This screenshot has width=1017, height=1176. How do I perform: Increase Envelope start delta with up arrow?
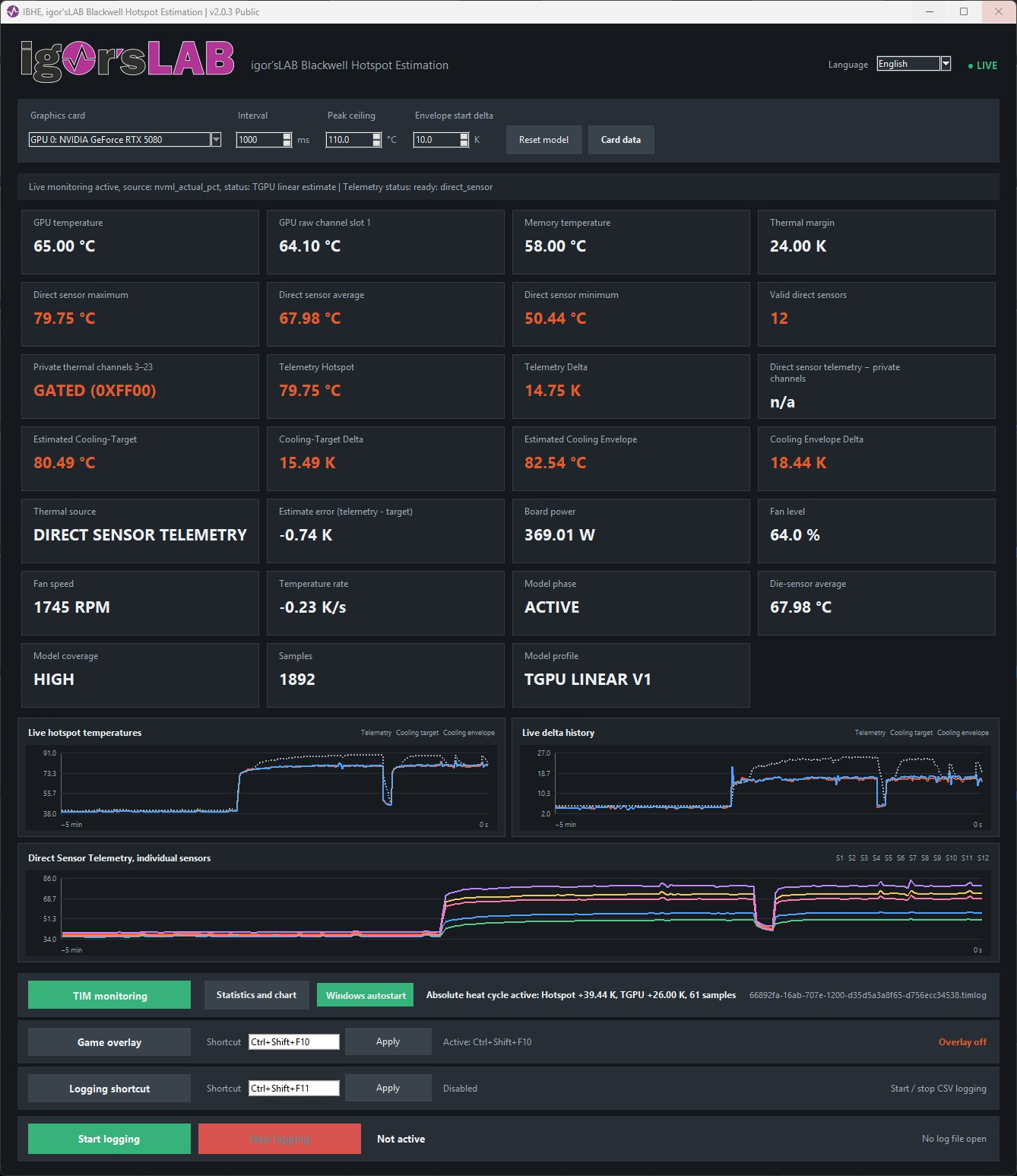(464, 136)
